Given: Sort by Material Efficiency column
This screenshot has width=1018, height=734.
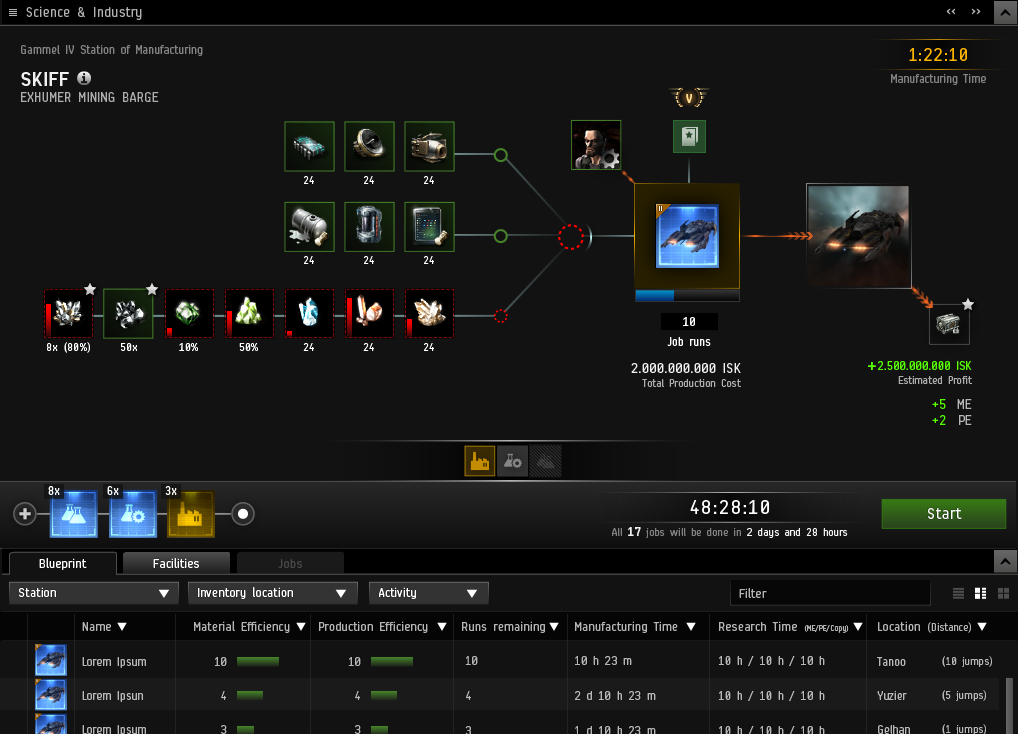Looking at the screenshot, I should click(249, 627).
